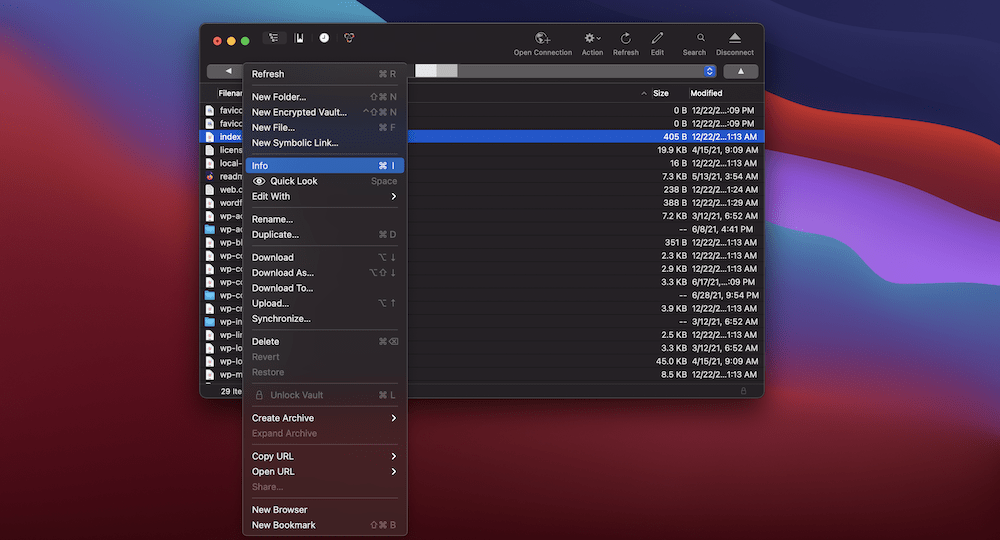Choose New Folder… in context menu
This screenshot has height=540, width=1000.
click(325, 97)
